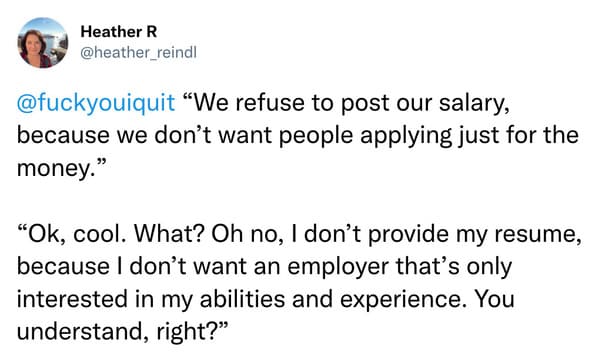
Task: Select the line starting "because we don't want people"
Action: (x=298, y=136)
